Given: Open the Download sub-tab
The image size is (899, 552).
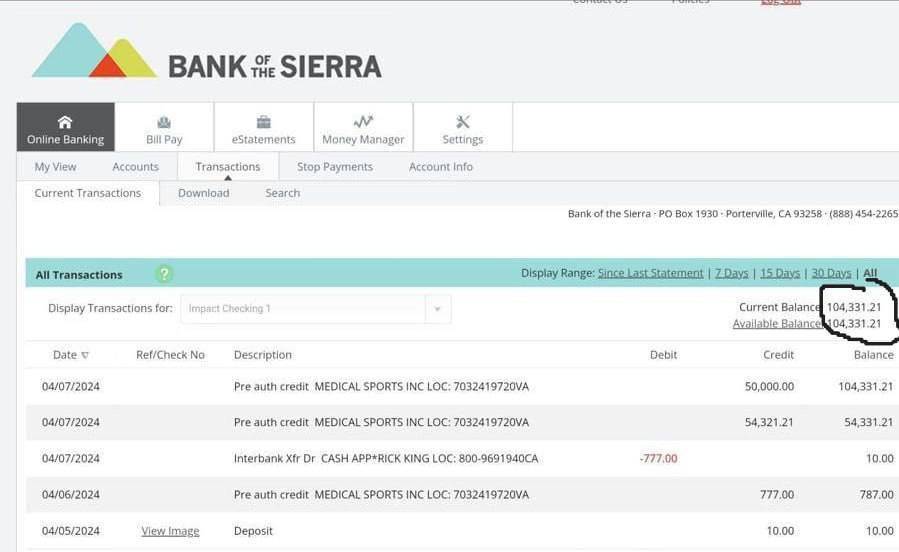Looking at the screenshot, I should (x=204, y=193).
